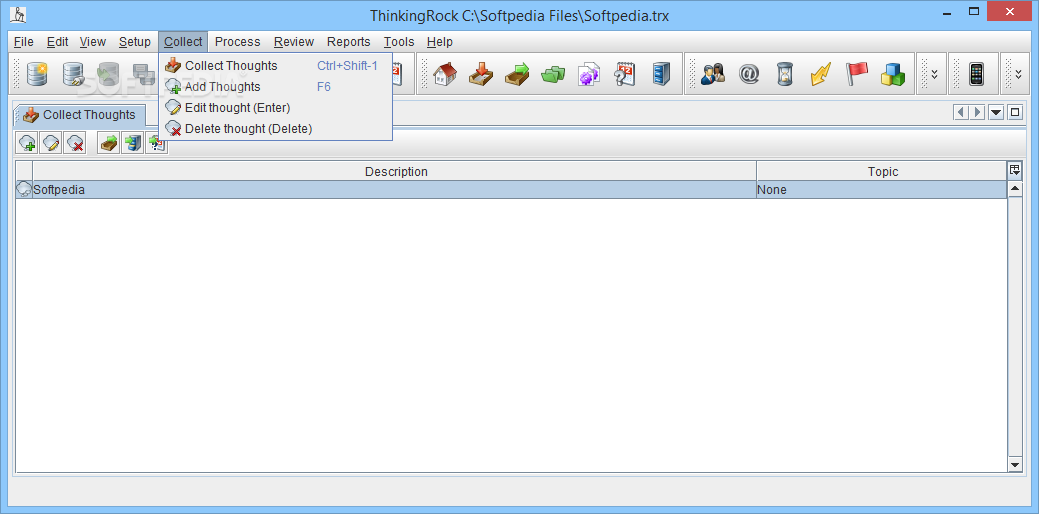Choose Edit thought (Enter) menu entry
The height and width of the screenshot is (514, 1039).
tap(275, 108)
